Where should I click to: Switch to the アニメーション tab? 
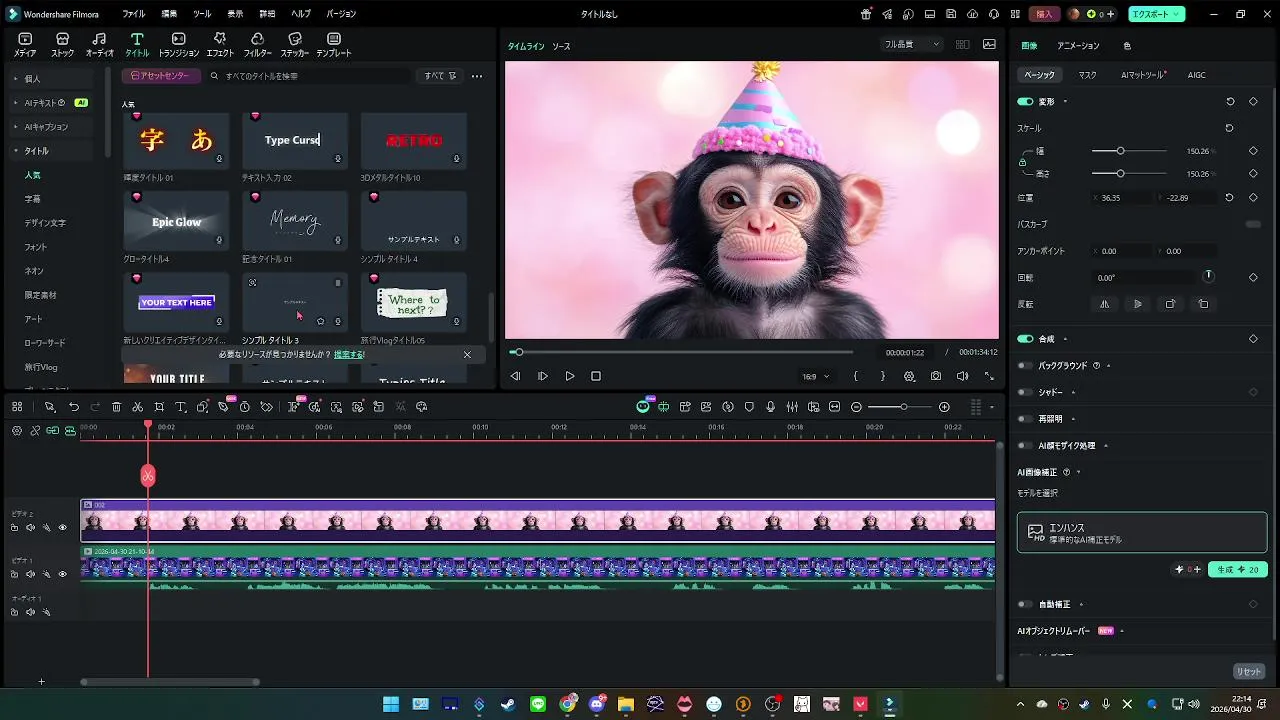pyautogui.click(x=1078, y=46)
